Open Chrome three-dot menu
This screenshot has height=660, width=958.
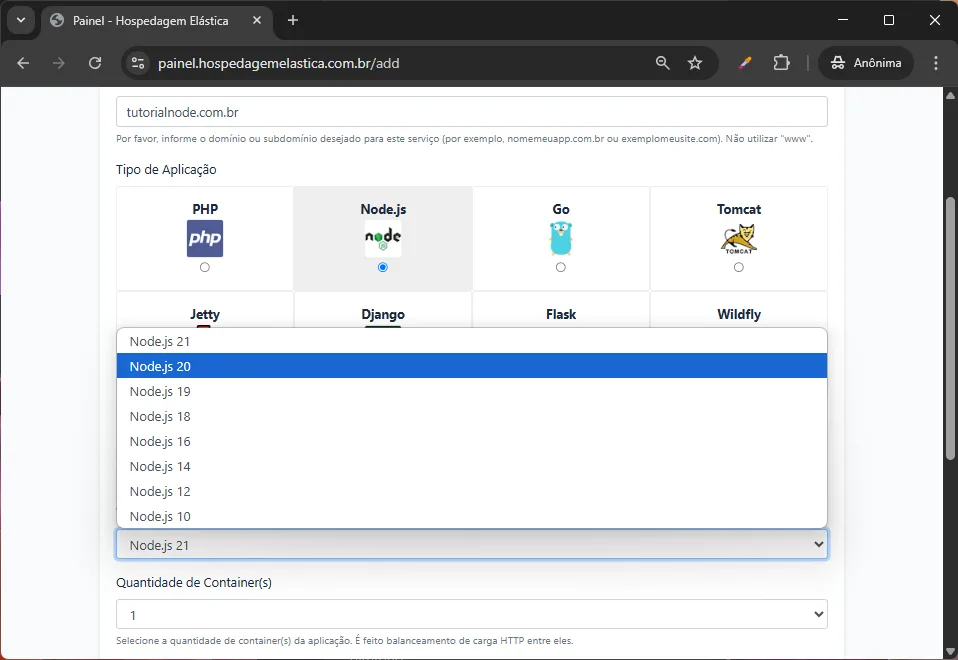(x=935, y=63)
